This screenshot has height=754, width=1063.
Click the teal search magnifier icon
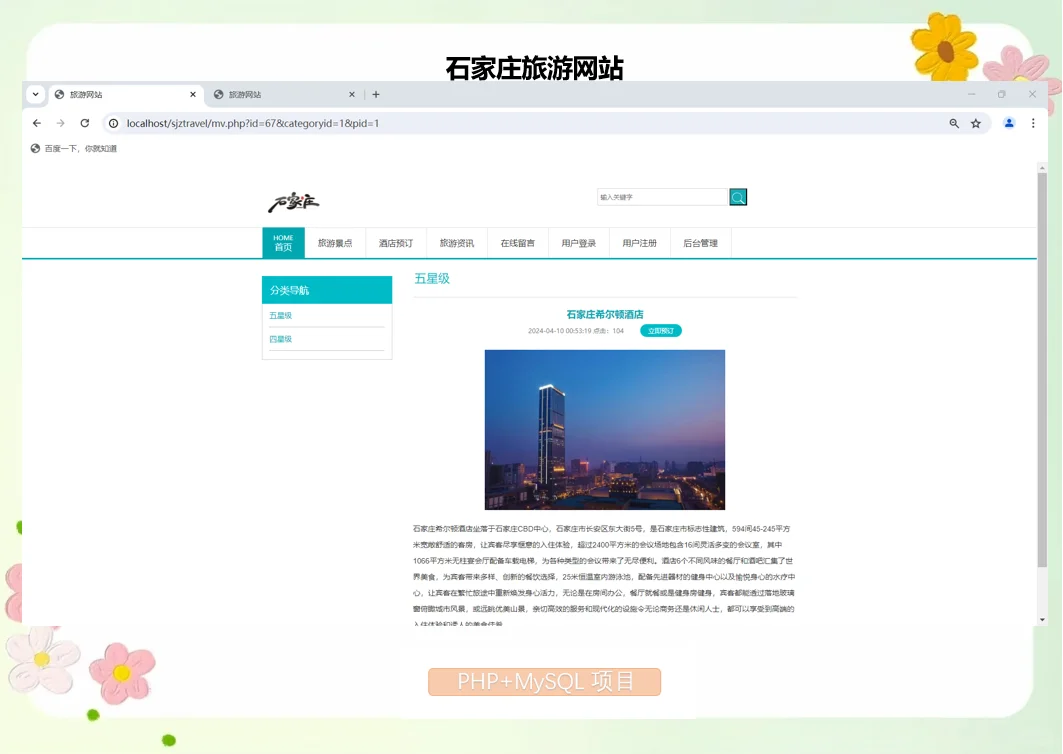coord(738,197)
